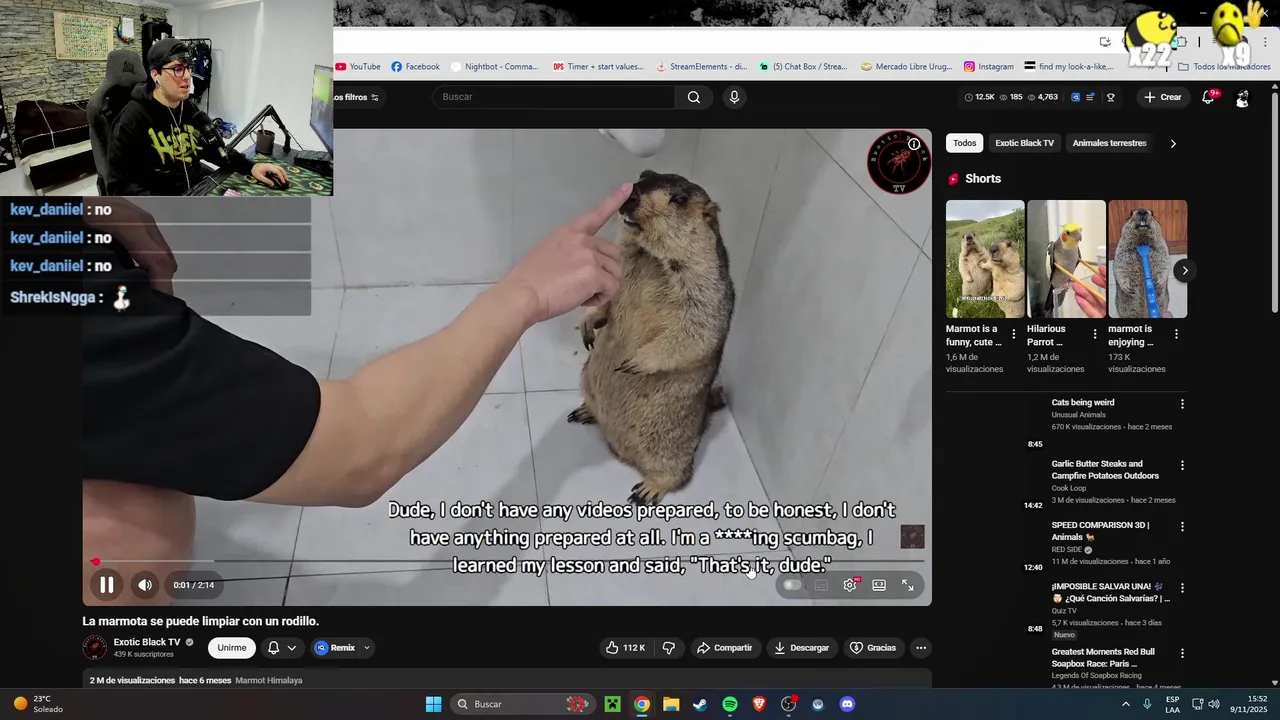
Task: Open the Crear button
Action: [x=1163, y=97]
